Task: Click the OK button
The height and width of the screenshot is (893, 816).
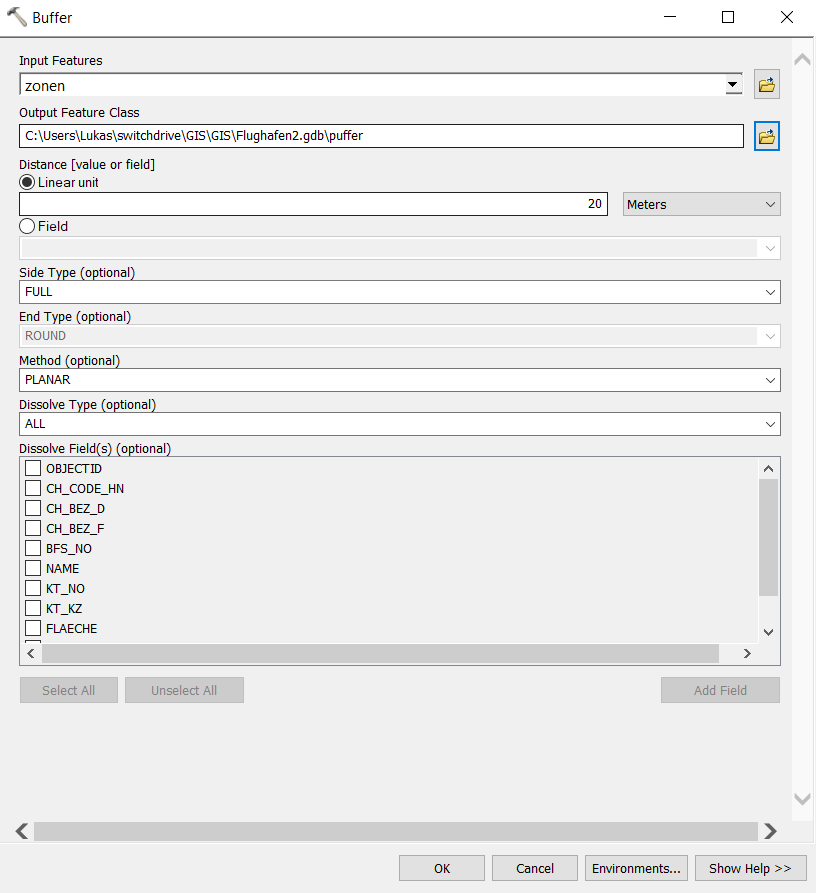Action: tap(441, 868)
